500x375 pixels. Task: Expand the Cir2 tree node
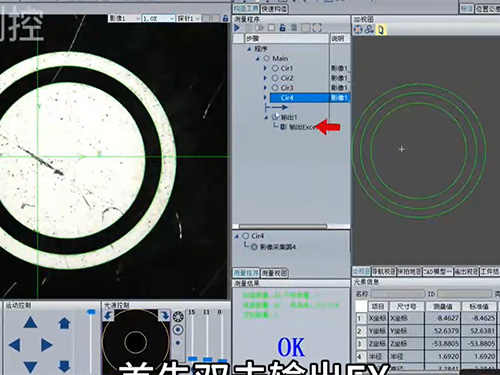[x=265, y=78]
